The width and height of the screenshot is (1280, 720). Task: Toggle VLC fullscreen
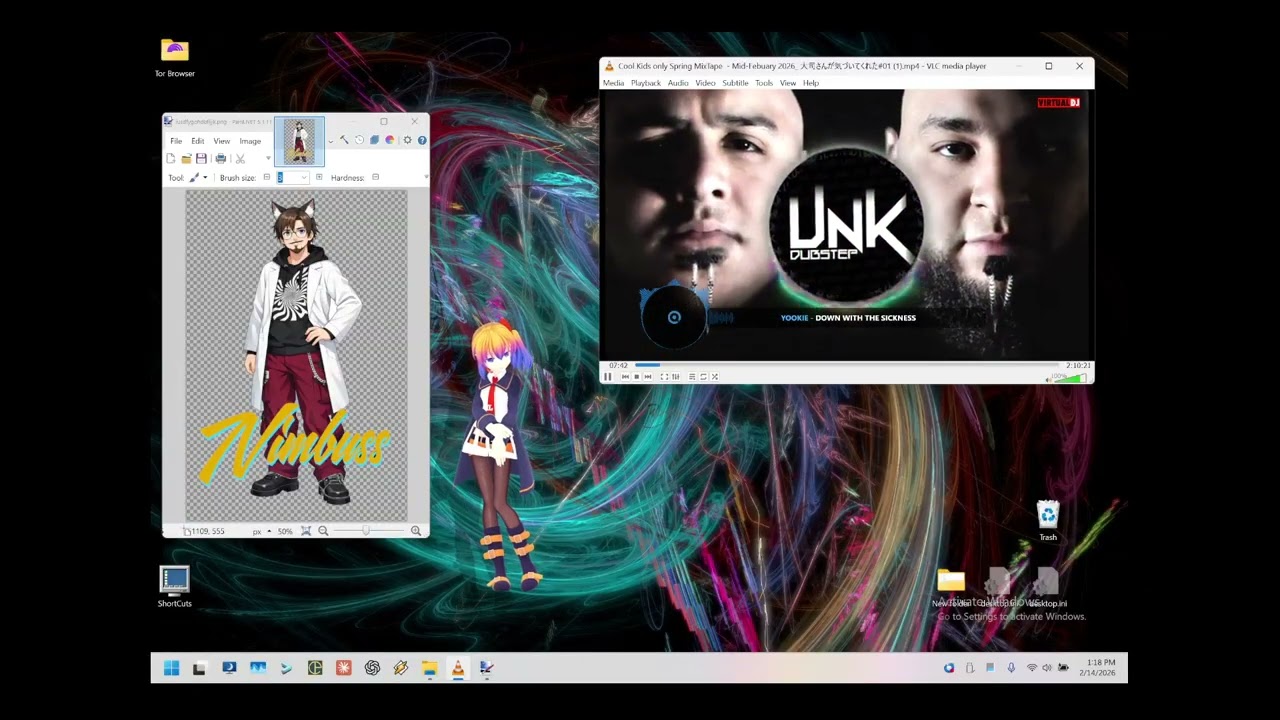pos(664,377)
